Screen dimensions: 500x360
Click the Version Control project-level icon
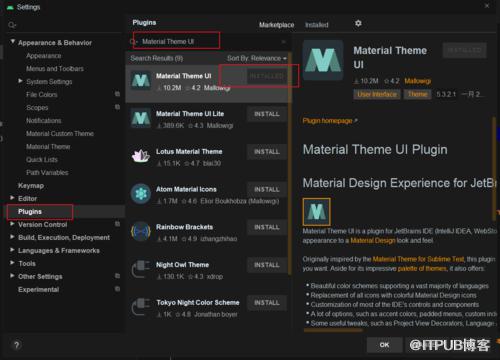(x=117, y=224)
